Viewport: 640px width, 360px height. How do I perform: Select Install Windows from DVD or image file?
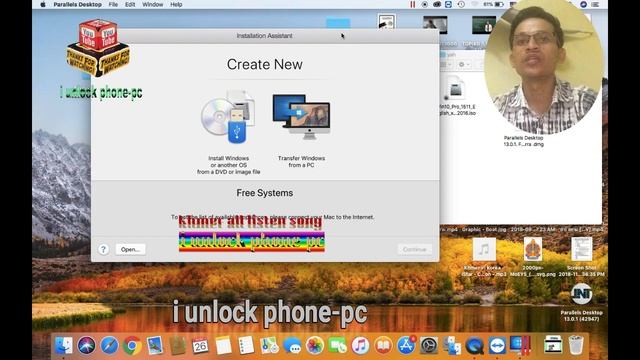229,133
